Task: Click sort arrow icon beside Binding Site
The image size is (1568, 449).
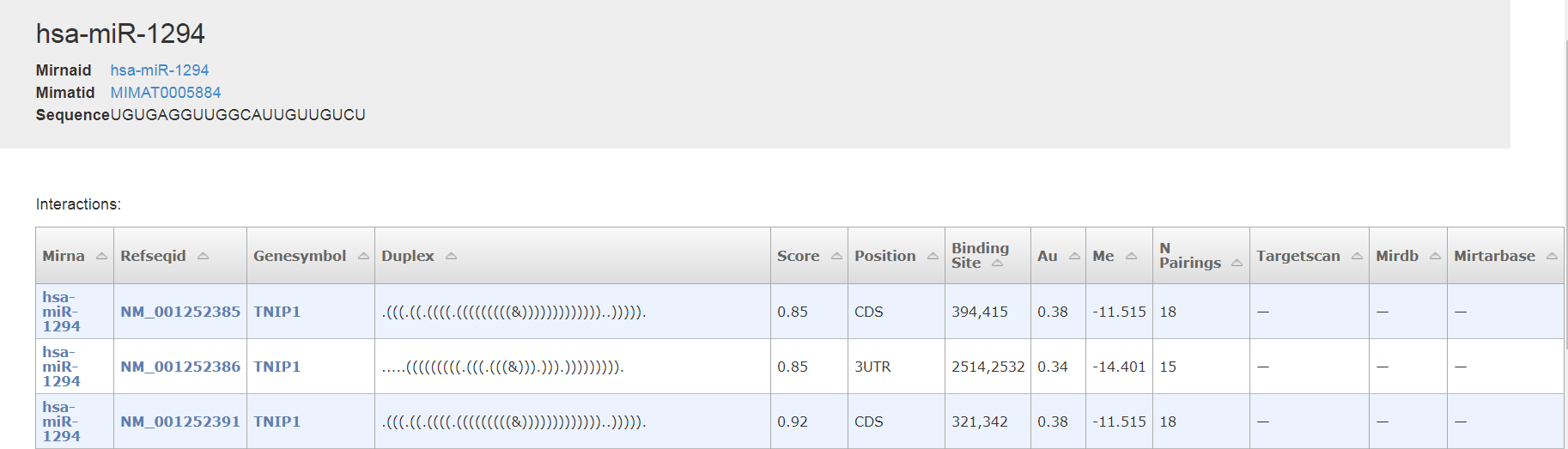Action: click(x=997, y=264)
